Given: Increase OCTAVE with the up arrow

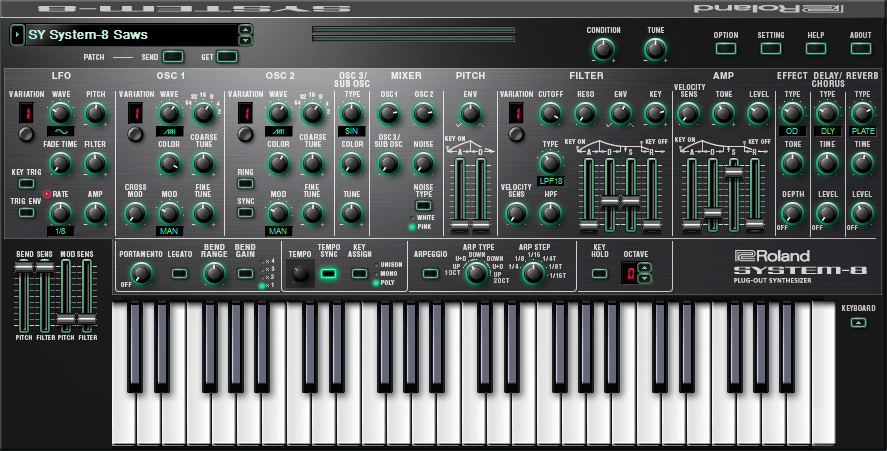Looking at the screenshot, I should (644, 268).
